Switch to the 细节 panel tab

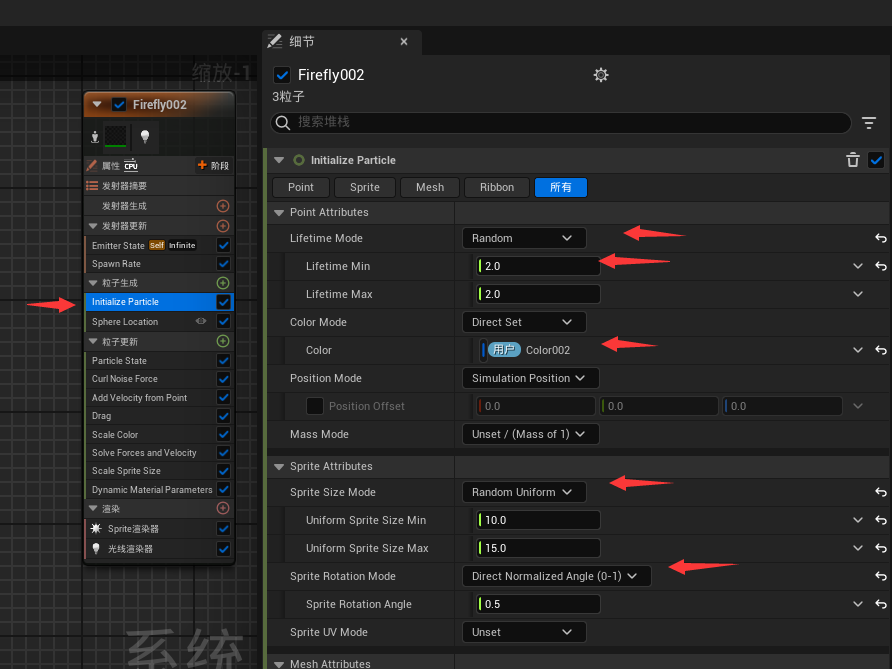click(341, 42)
